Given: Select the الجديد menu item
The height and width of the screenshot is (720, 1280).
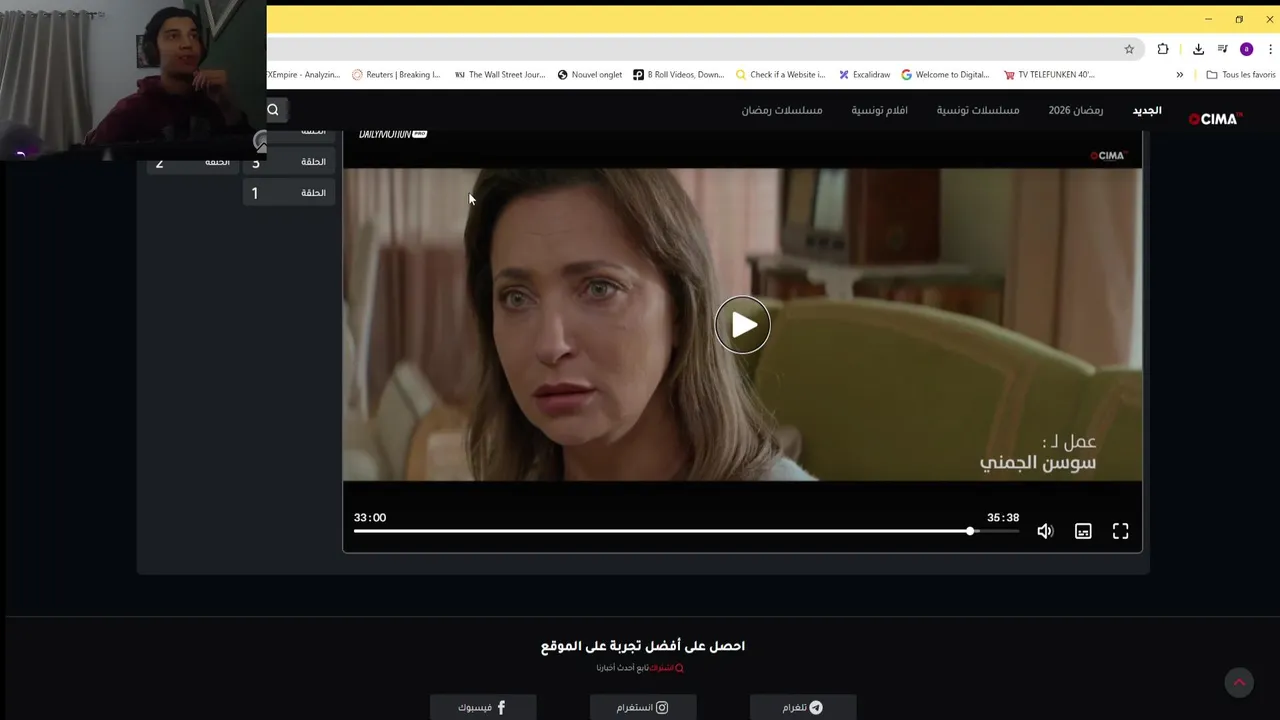Looking at the screenshot, I should tap(1147, 110).
